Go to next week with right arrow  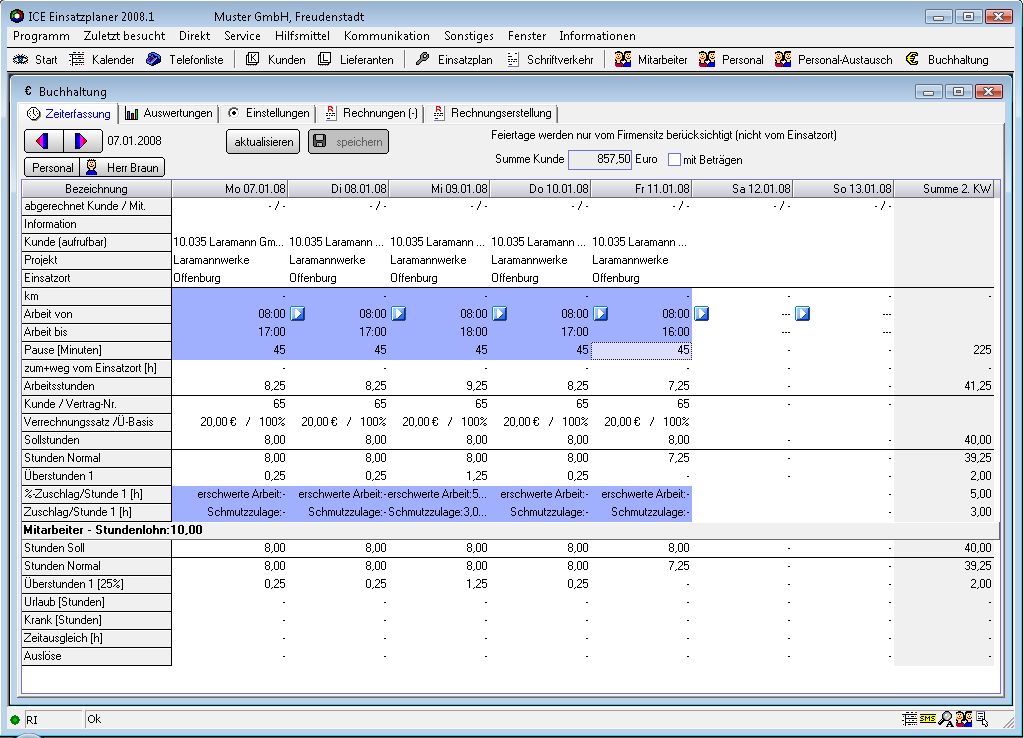(82, 142)
